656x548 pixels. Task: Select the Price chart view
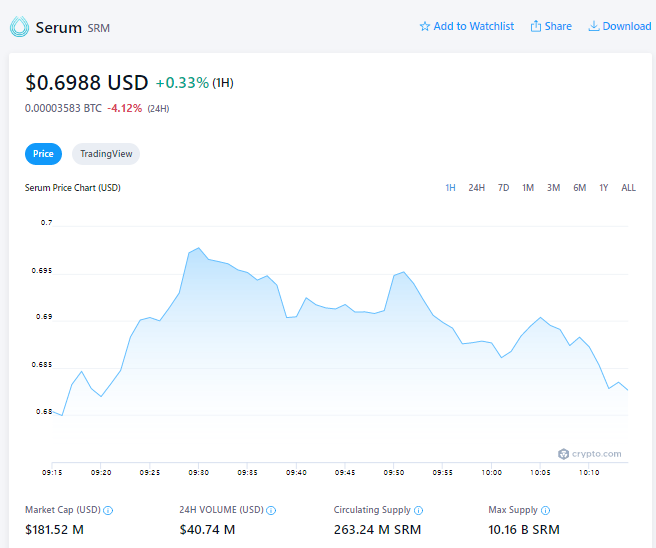tap(44, 154)
